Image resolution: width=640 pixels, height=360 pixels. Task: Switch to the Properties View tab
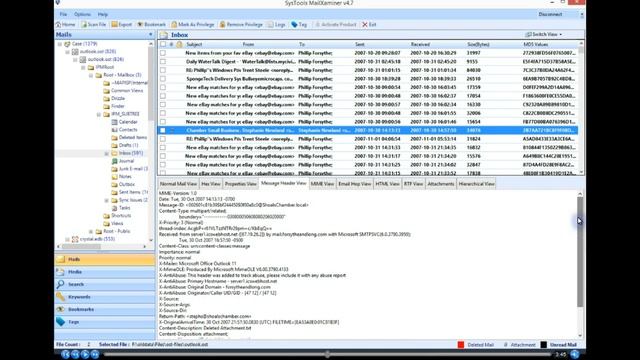click(x=240, y=184)
